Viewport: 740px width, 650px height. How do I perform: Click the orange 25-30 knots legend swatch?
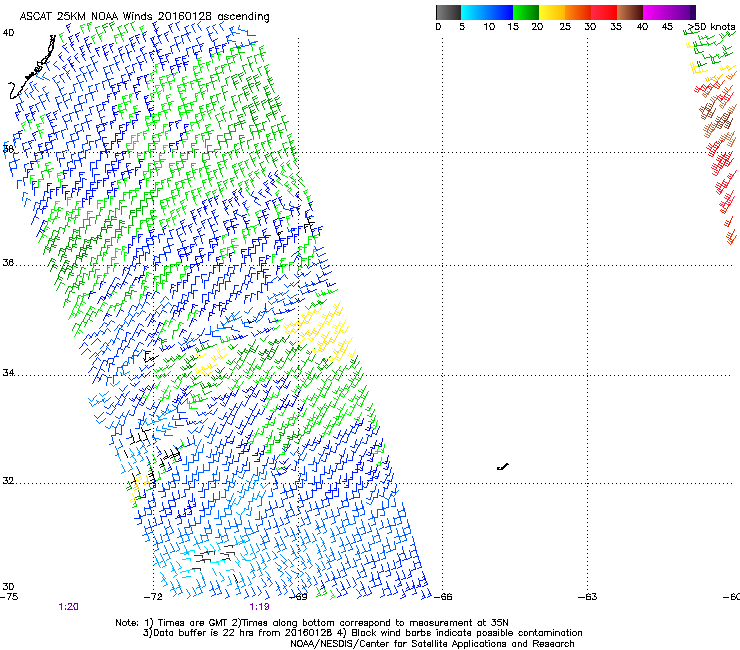(x=578, y=12)
